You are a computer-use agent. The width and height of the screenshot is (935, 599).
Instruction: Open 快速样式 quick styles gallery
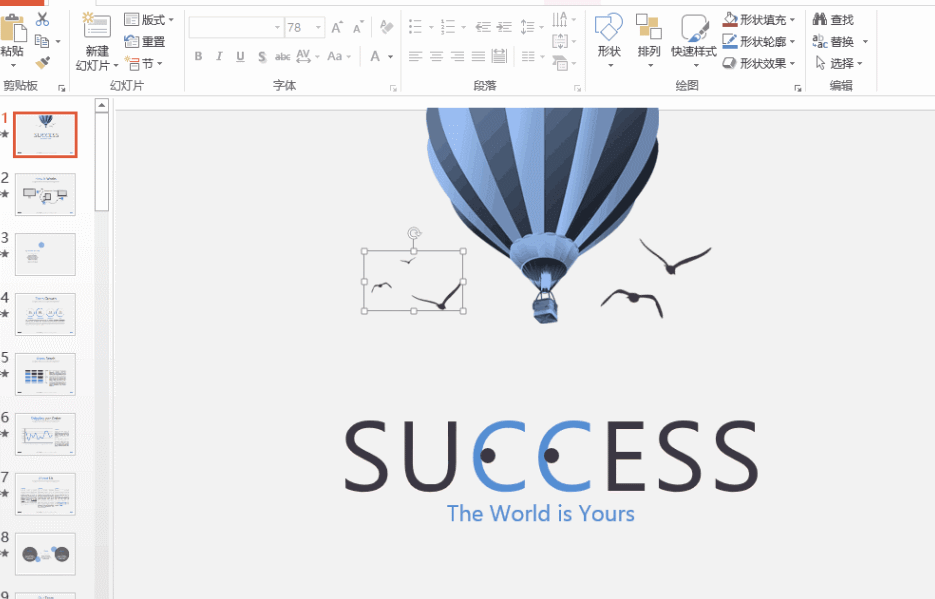coord(693,40)
